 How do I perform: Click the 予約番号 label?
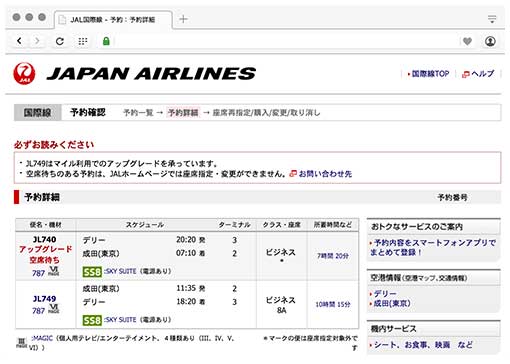tap(452, 198)
